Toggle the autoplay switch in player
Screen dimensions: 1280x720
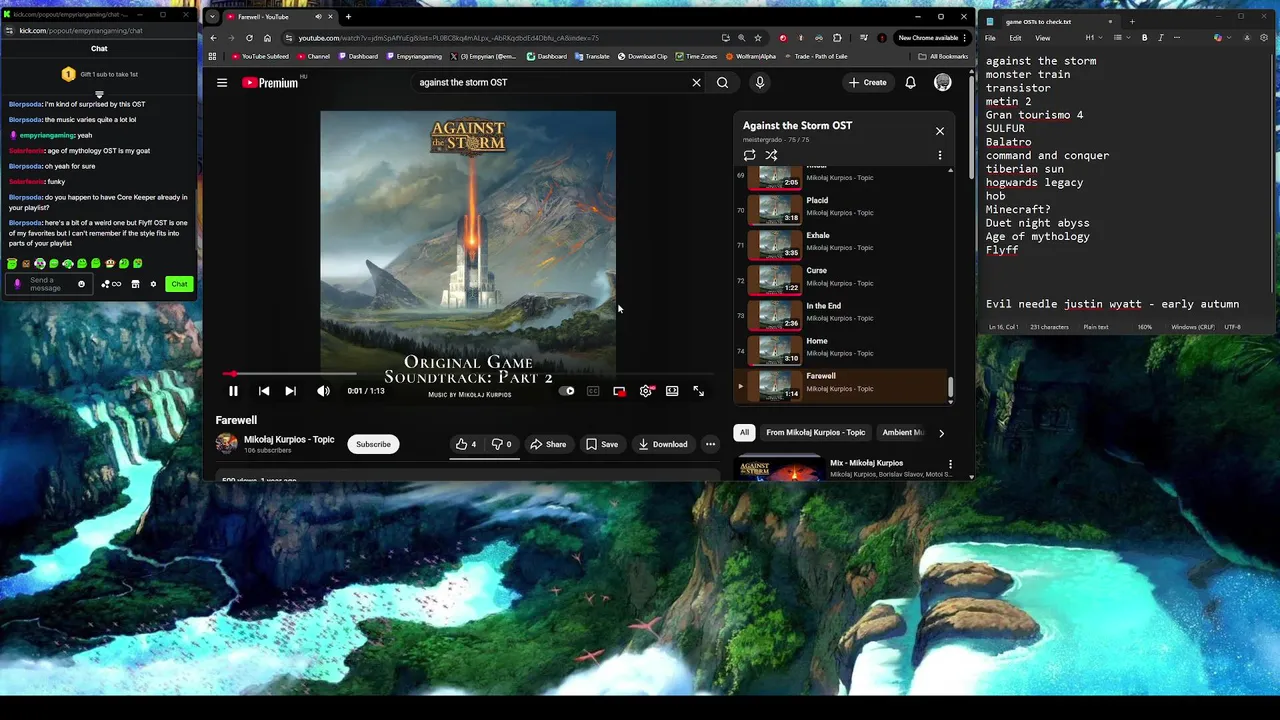coord(567,391)
